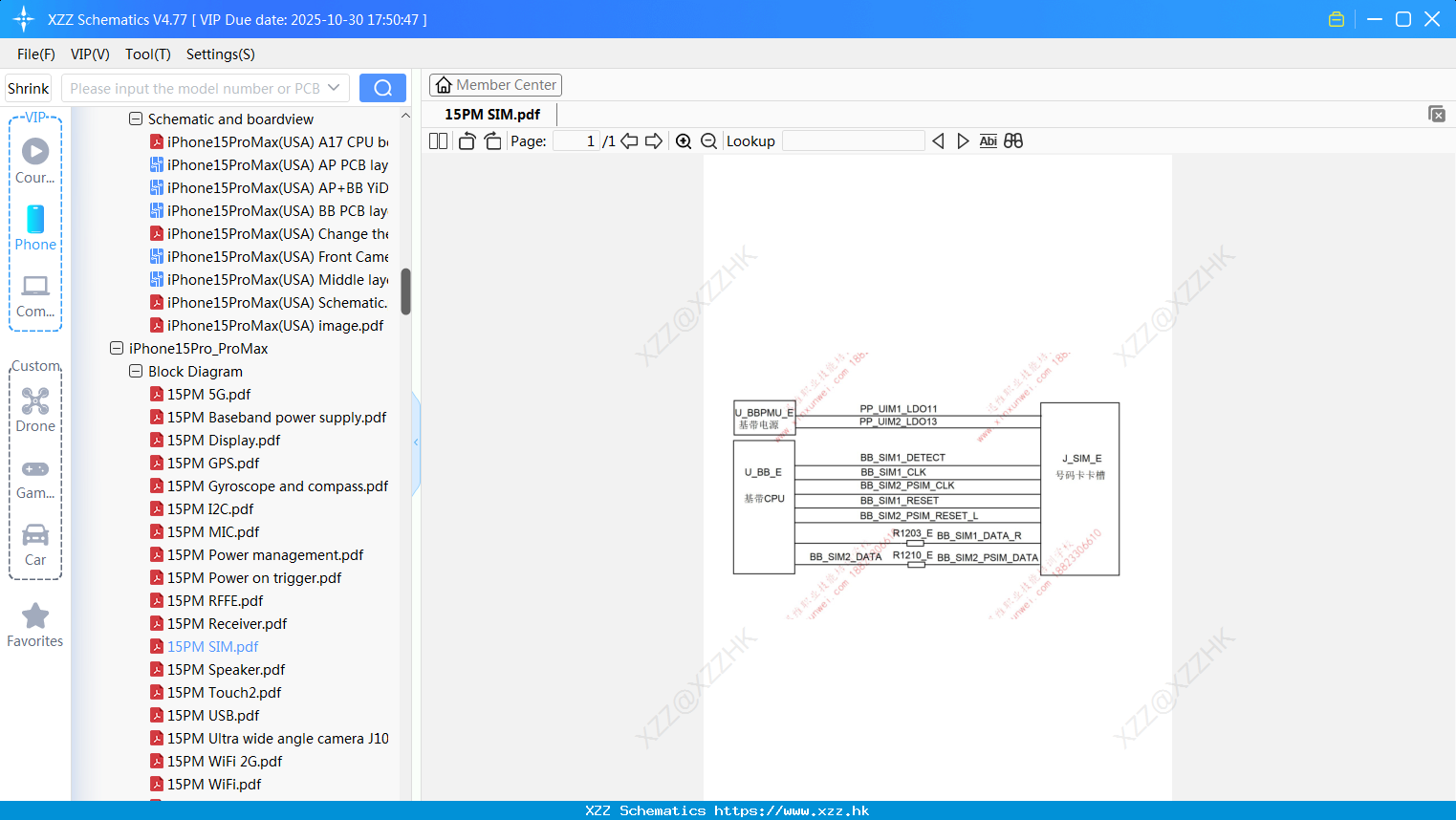
Task: Click the yellow VIP gift icon
Action: click(1336, 19)
